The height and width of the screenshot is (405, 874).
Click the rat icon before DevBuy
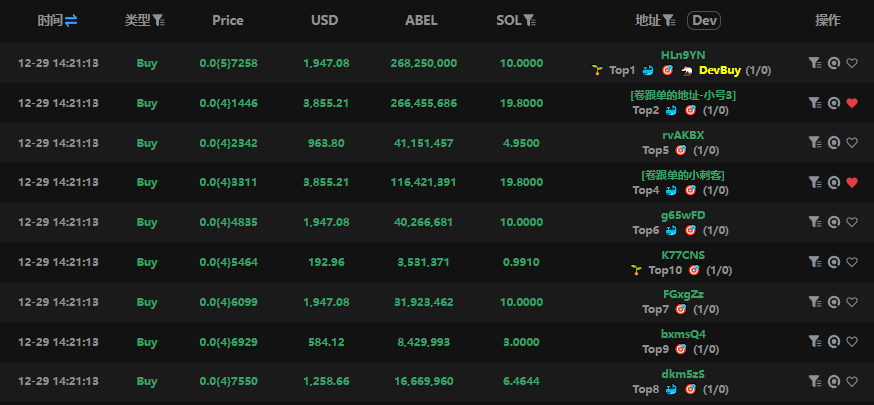tap(686, 70)
